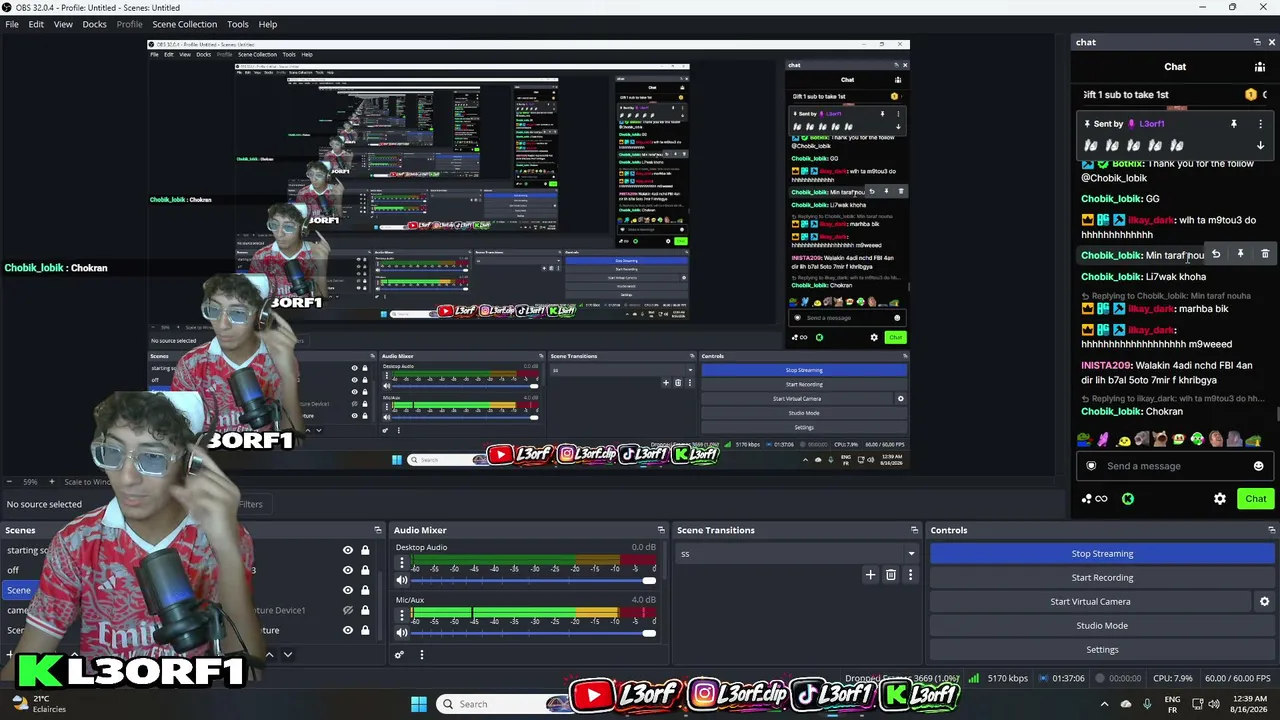Float the Scenes dock panel

(x=378, y=530)
